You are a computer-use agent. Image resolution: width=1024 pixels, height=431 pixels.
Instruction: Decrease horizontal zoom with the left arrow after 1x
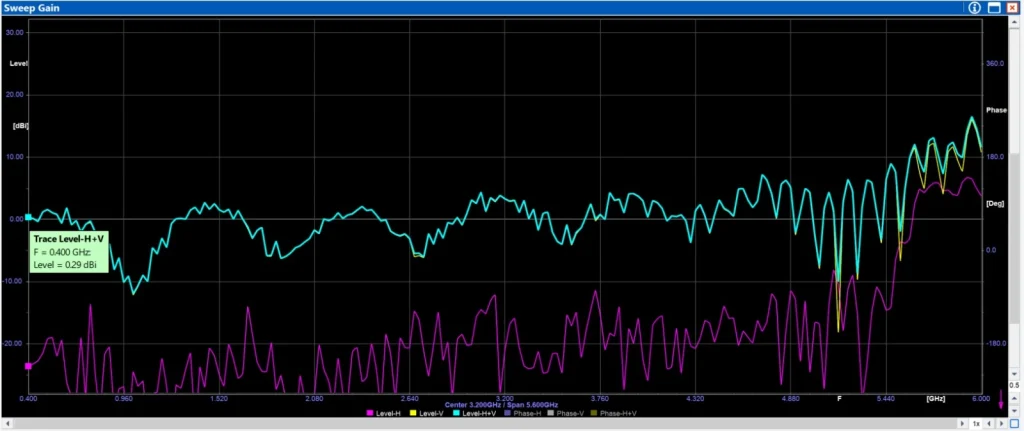coord(989,424)
